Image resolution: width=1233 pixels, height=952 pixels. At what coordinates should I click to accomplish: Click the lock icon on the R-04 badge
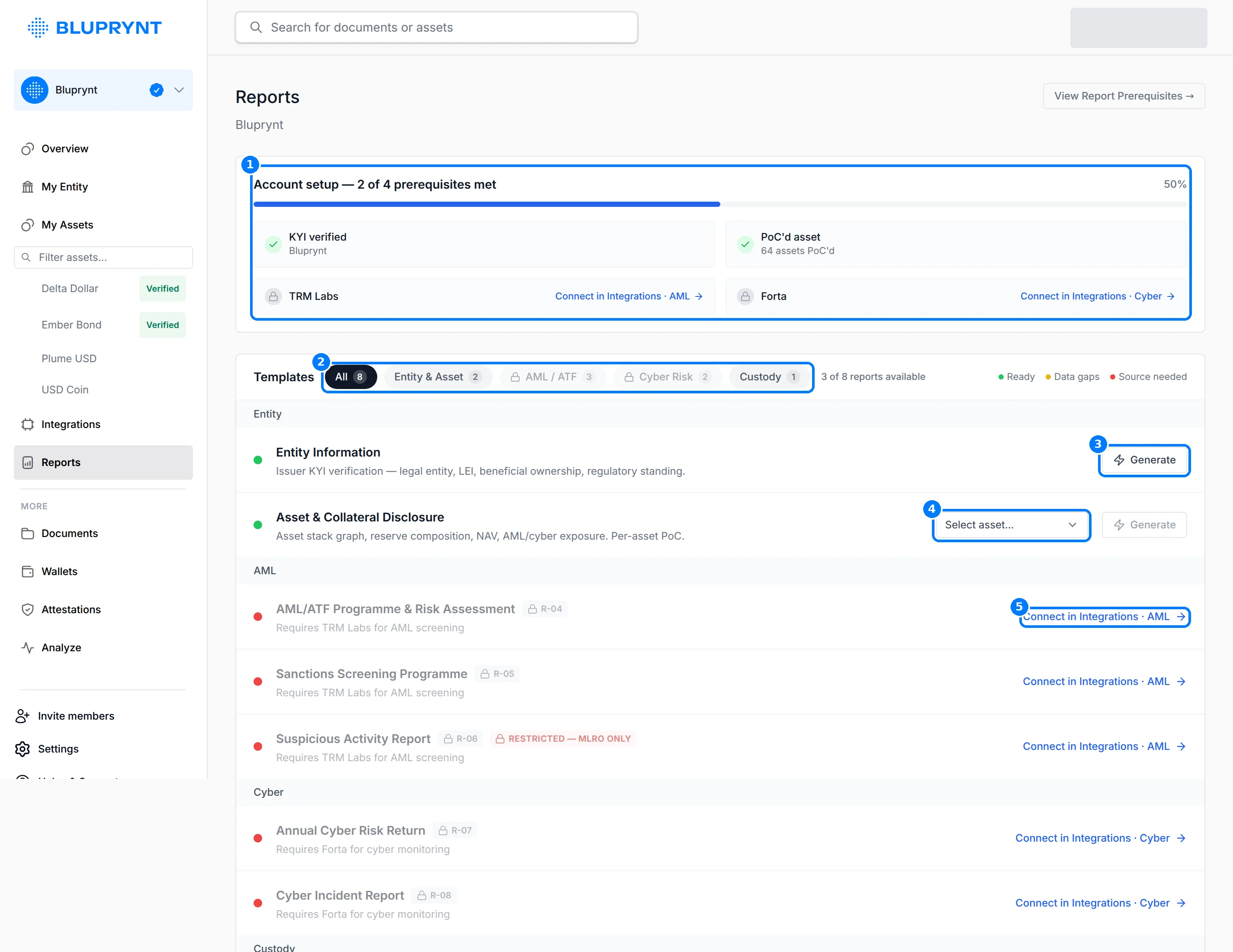pyautogui.click(x=533, y=609)
